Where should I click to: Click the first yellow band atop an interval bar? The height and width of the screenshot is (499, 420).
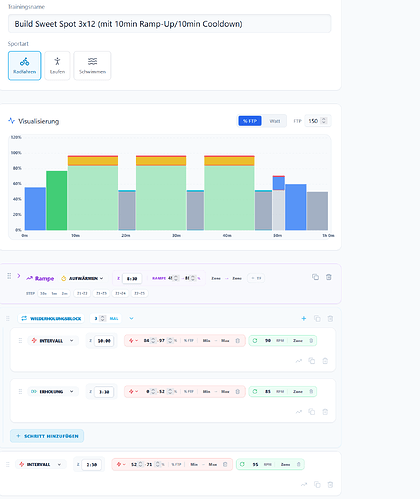pyautogui.click(x=93, y=161)
